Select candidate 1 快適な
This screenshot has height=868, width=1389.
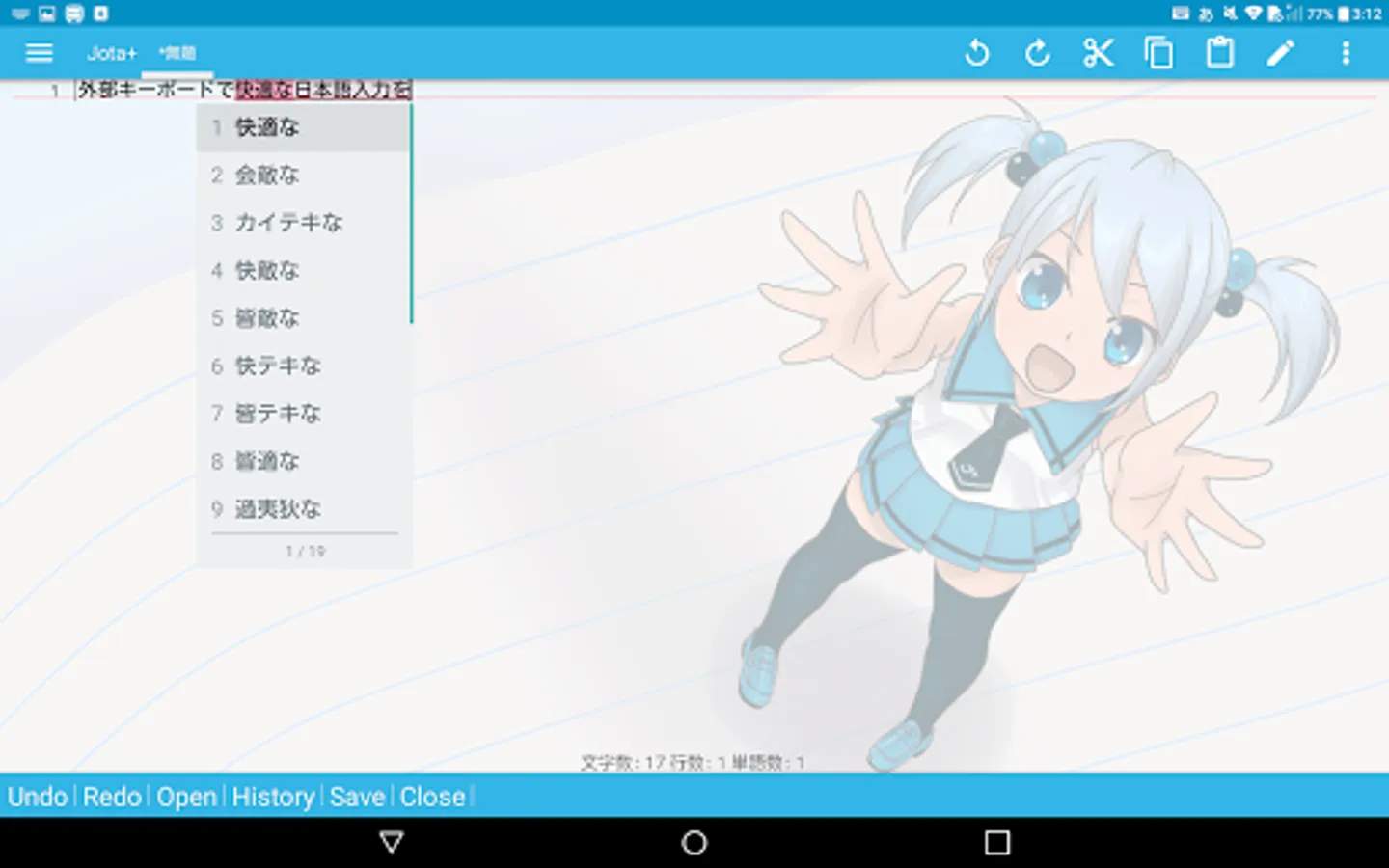[304, 127]
